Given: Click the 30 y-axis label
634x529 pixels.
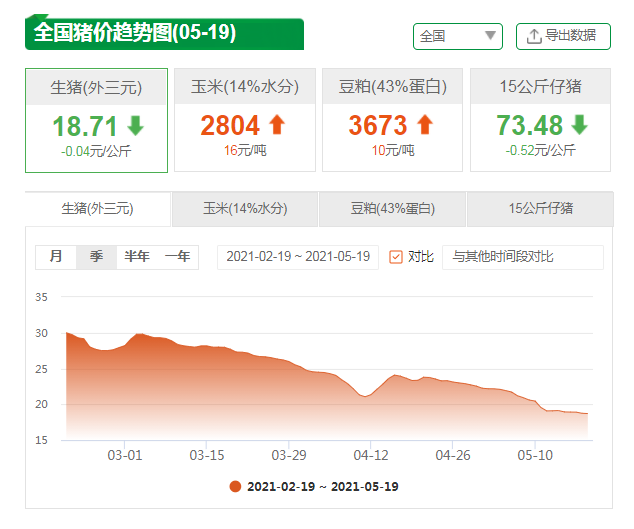Looking at the screenshot, I should (x=41, y=334).
